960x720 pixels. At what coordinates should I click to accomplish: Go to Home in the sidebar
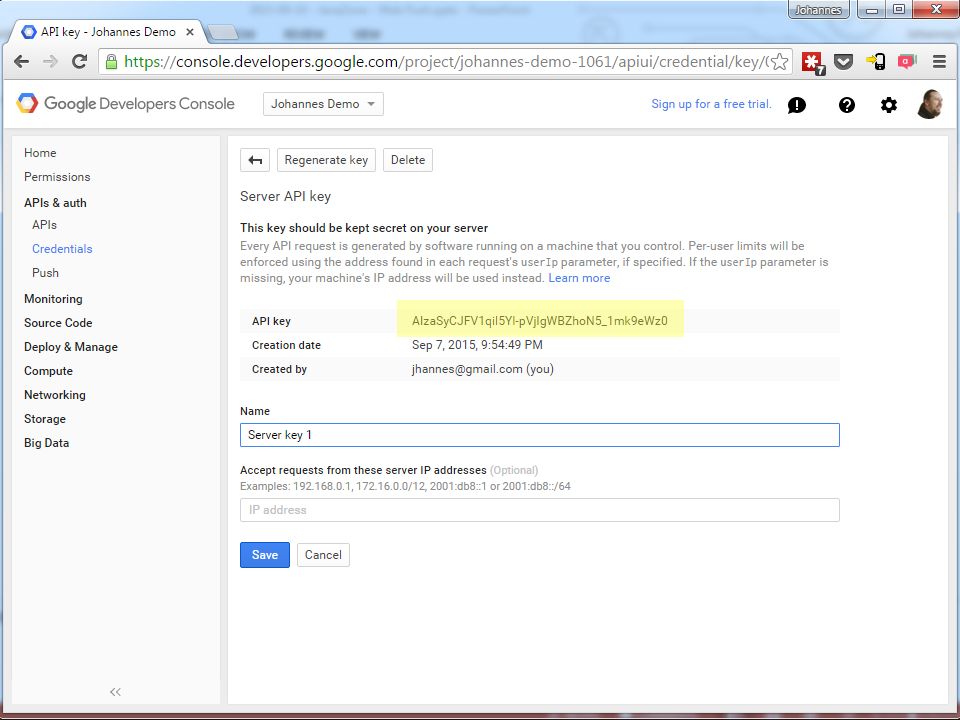(40, 153)
